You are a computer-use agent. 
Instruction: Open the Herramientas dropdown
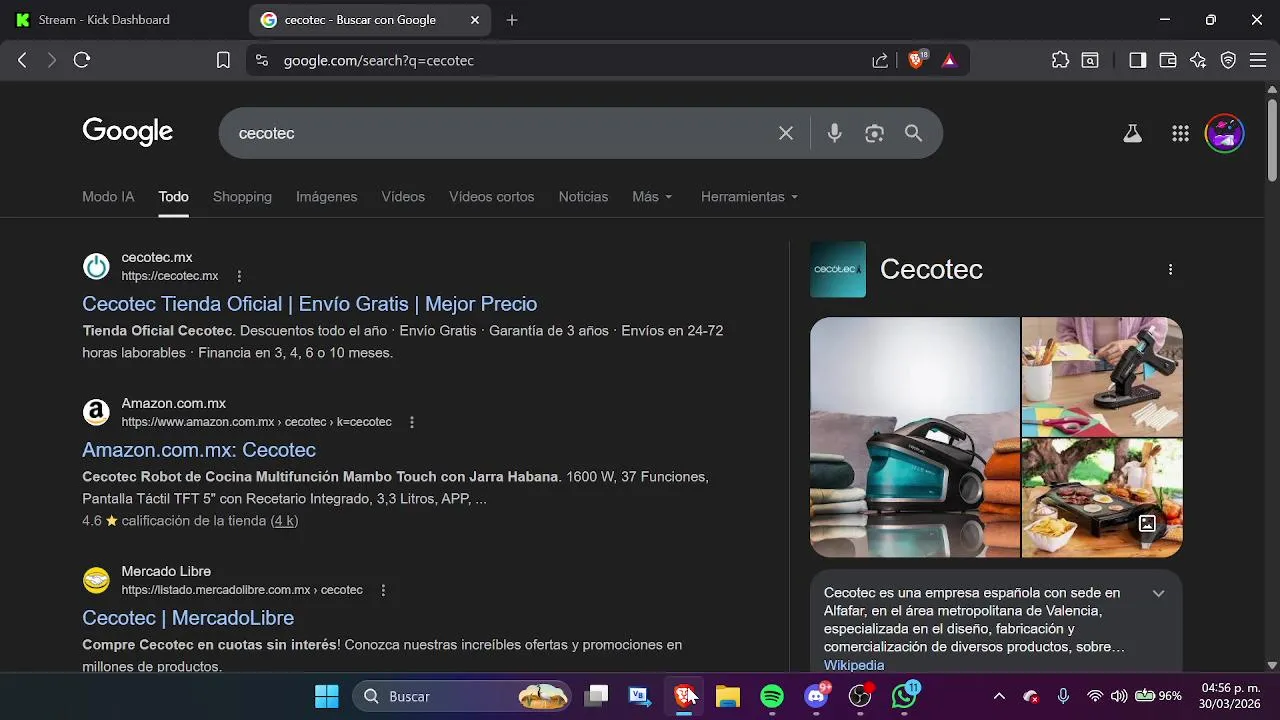pyautogui.click(x=750, y=197)
